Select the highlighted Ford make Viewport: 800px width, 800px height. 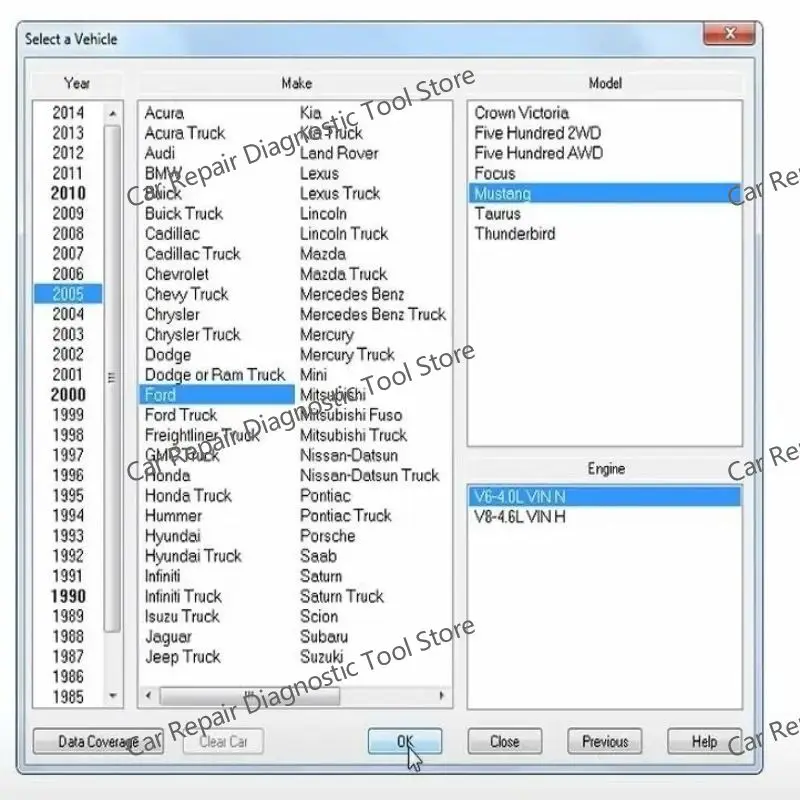(217, 394)
